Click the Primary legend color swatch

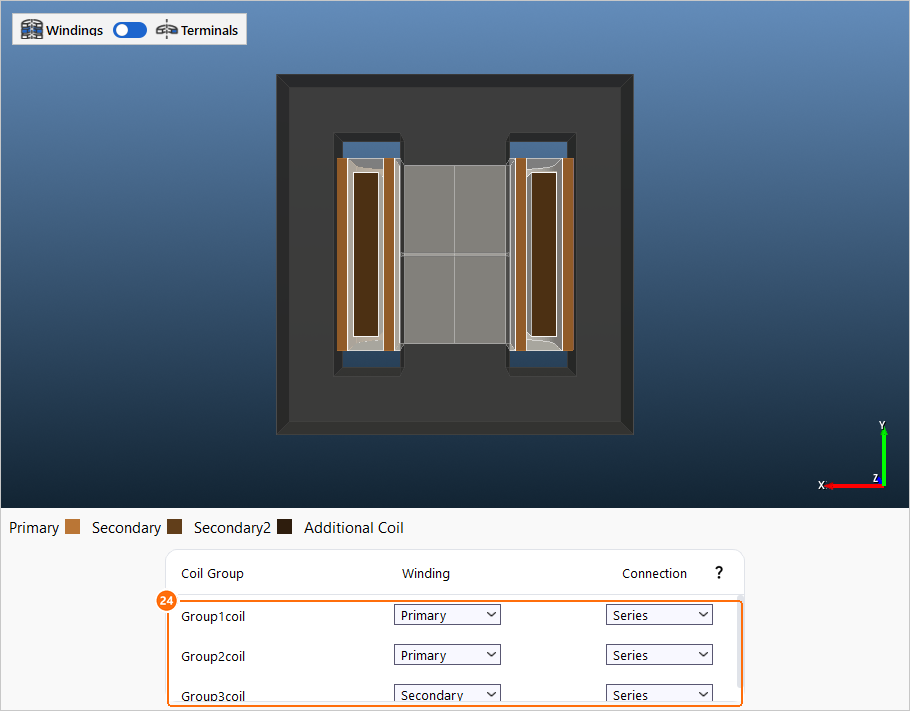tap(73, 526)
